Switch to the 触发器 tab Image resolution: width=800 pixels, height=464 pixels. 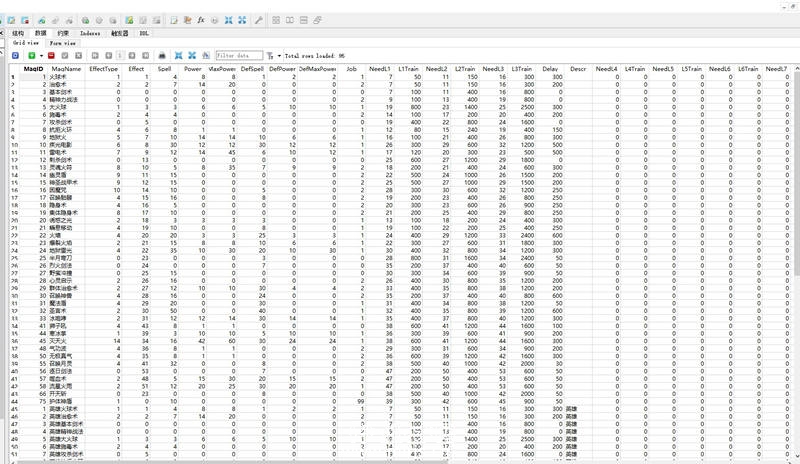click(120, 33)
